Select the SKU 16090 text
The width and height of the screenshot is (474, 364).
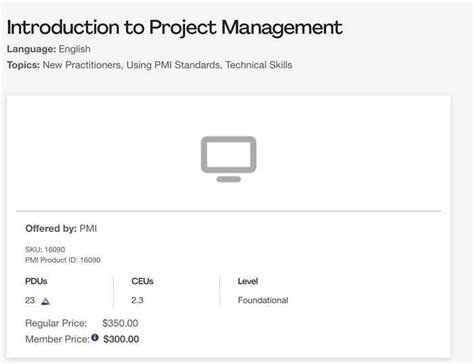[45, 249]
